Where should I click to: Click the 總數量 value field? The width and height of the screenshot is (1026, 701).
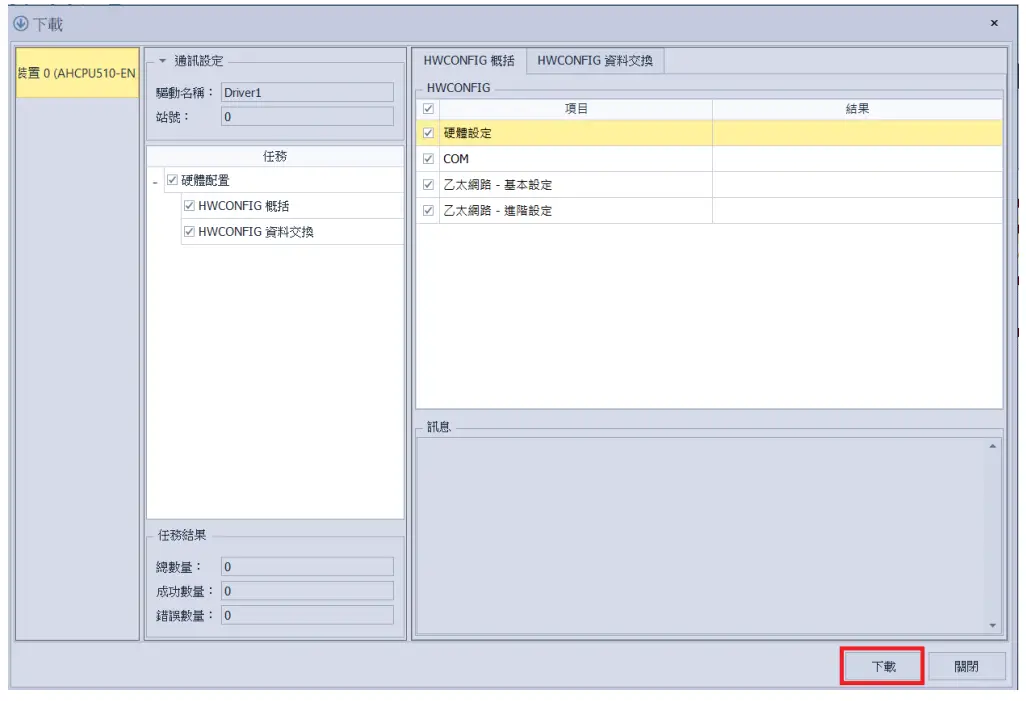click(308, 567)
